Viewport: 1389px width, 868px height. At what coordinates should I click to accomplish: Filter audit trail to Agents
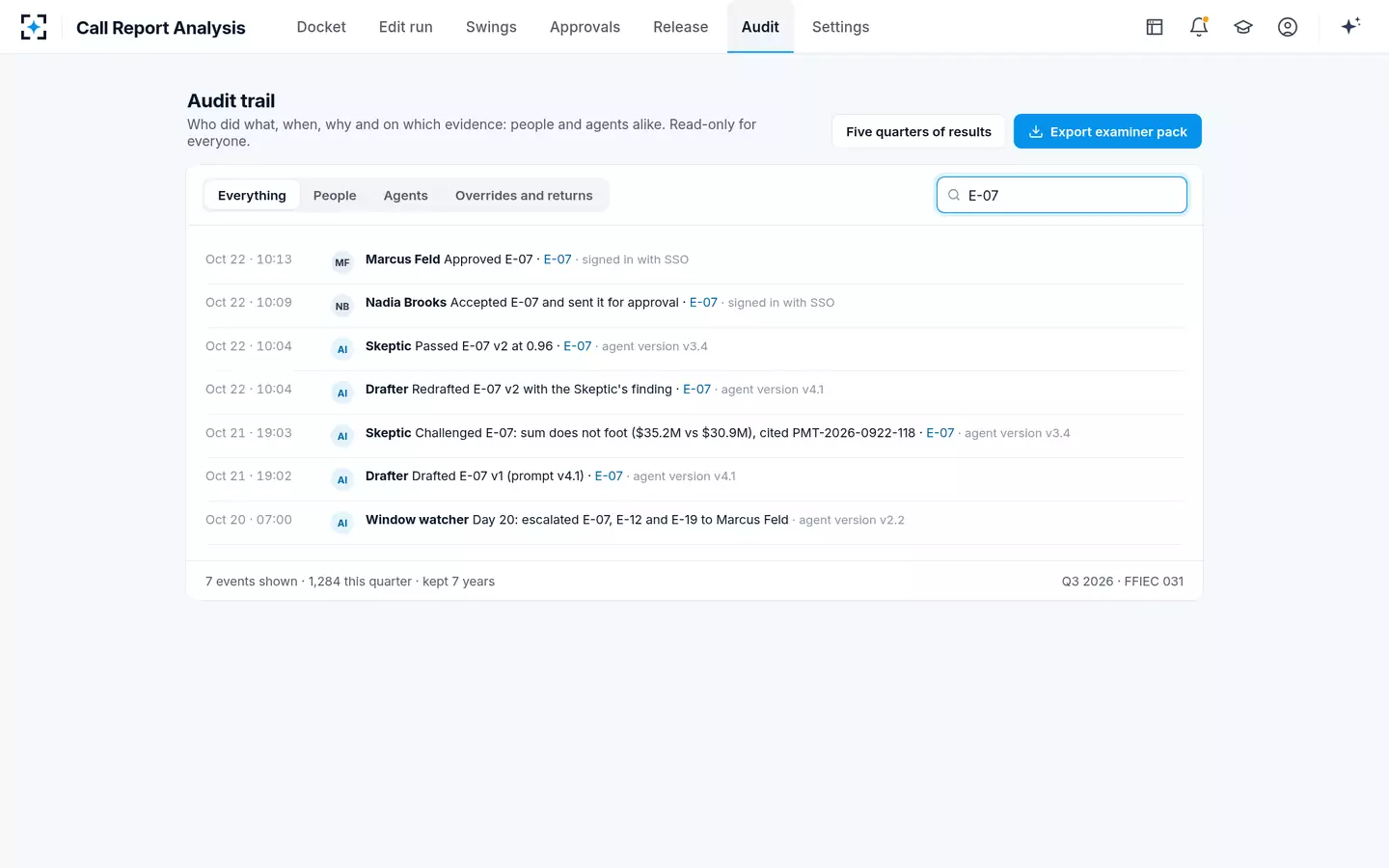406,195
